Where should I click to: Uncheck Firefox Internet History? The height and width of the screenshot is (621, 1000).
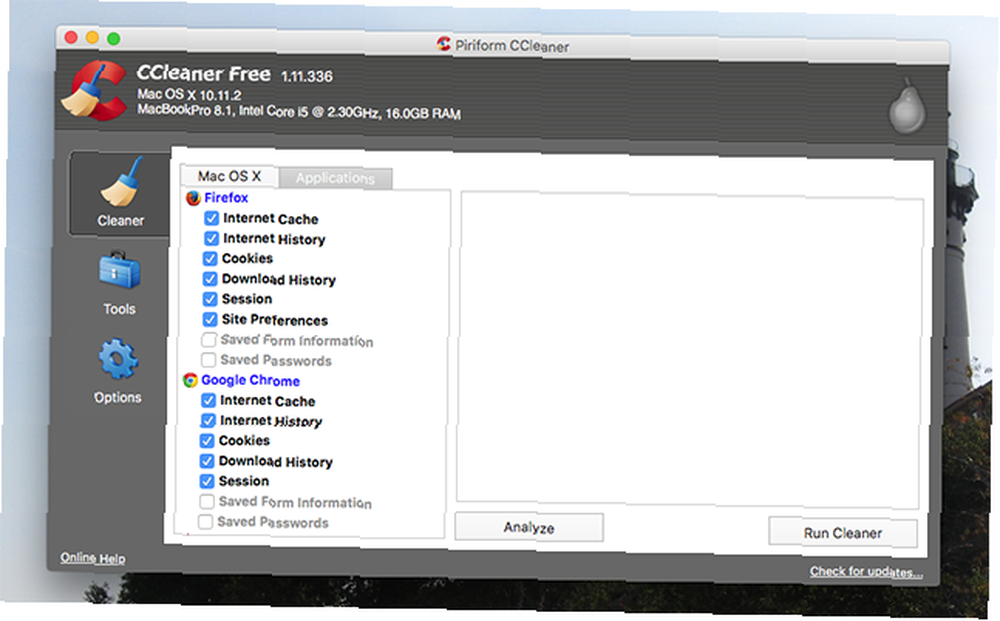(211, 238)
